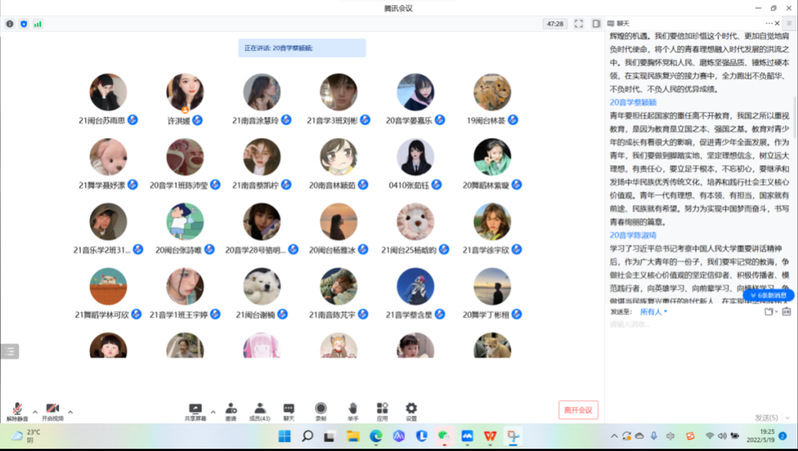This screenshot has height=451, width=798.
Task: Expand video options arrow beside 开启视频
Action: click(x=70, y=411)
